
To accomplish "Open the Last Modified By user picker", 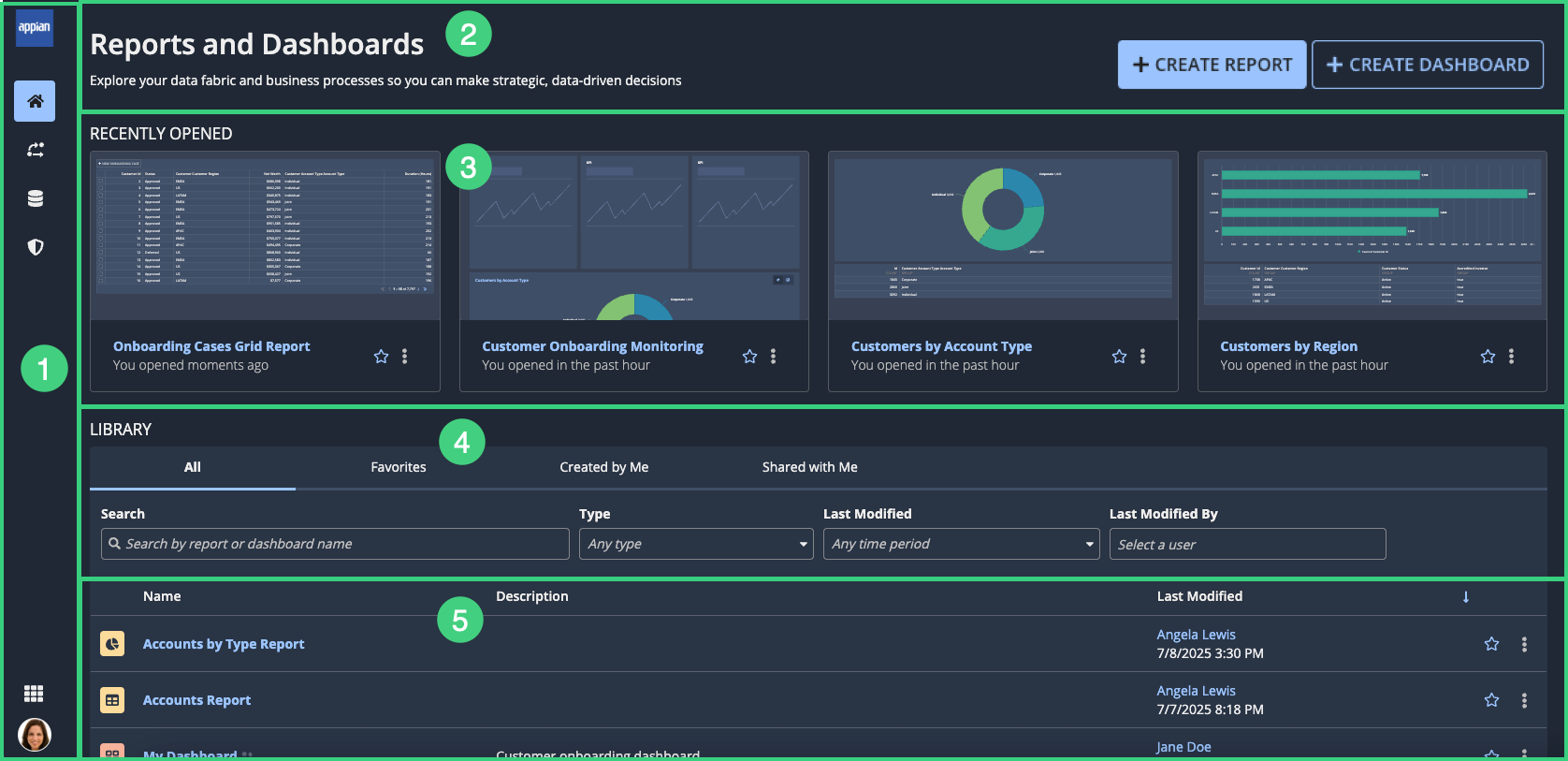I will pyautogui.click(x=1247, y=544).
